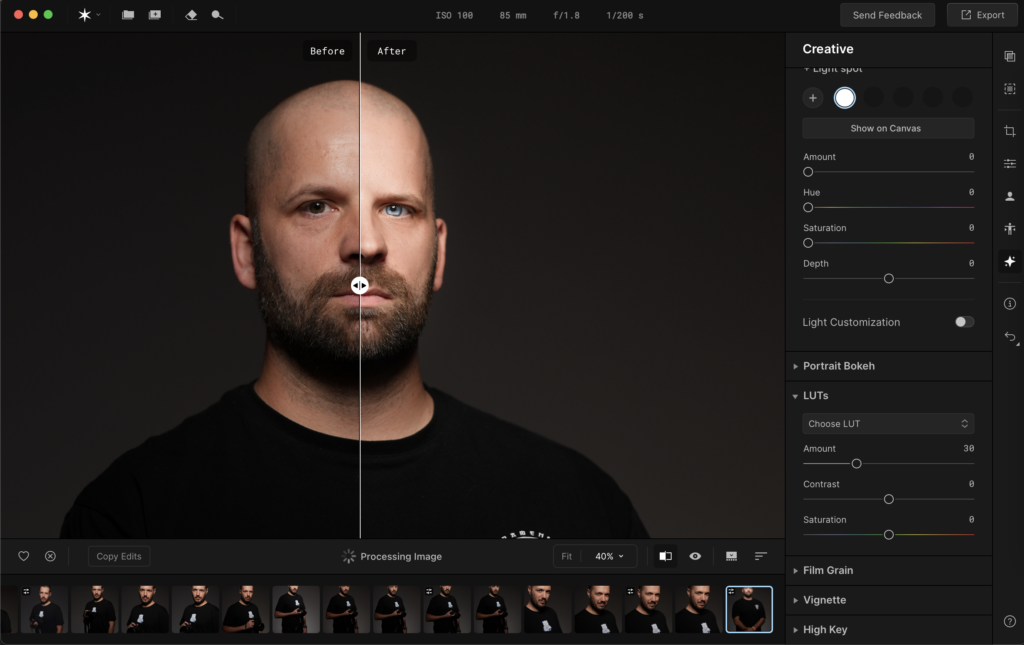Reject photo with the X circle icon
1024x645 pixels.
(x=50, y=556)
